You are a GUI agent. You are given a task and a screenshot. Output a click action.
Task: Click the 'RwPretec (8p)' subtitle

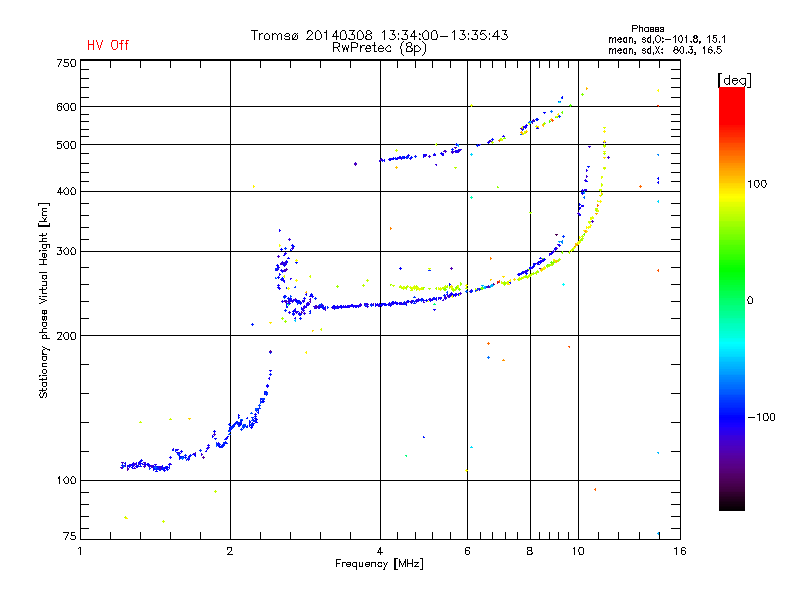[379, 48]
